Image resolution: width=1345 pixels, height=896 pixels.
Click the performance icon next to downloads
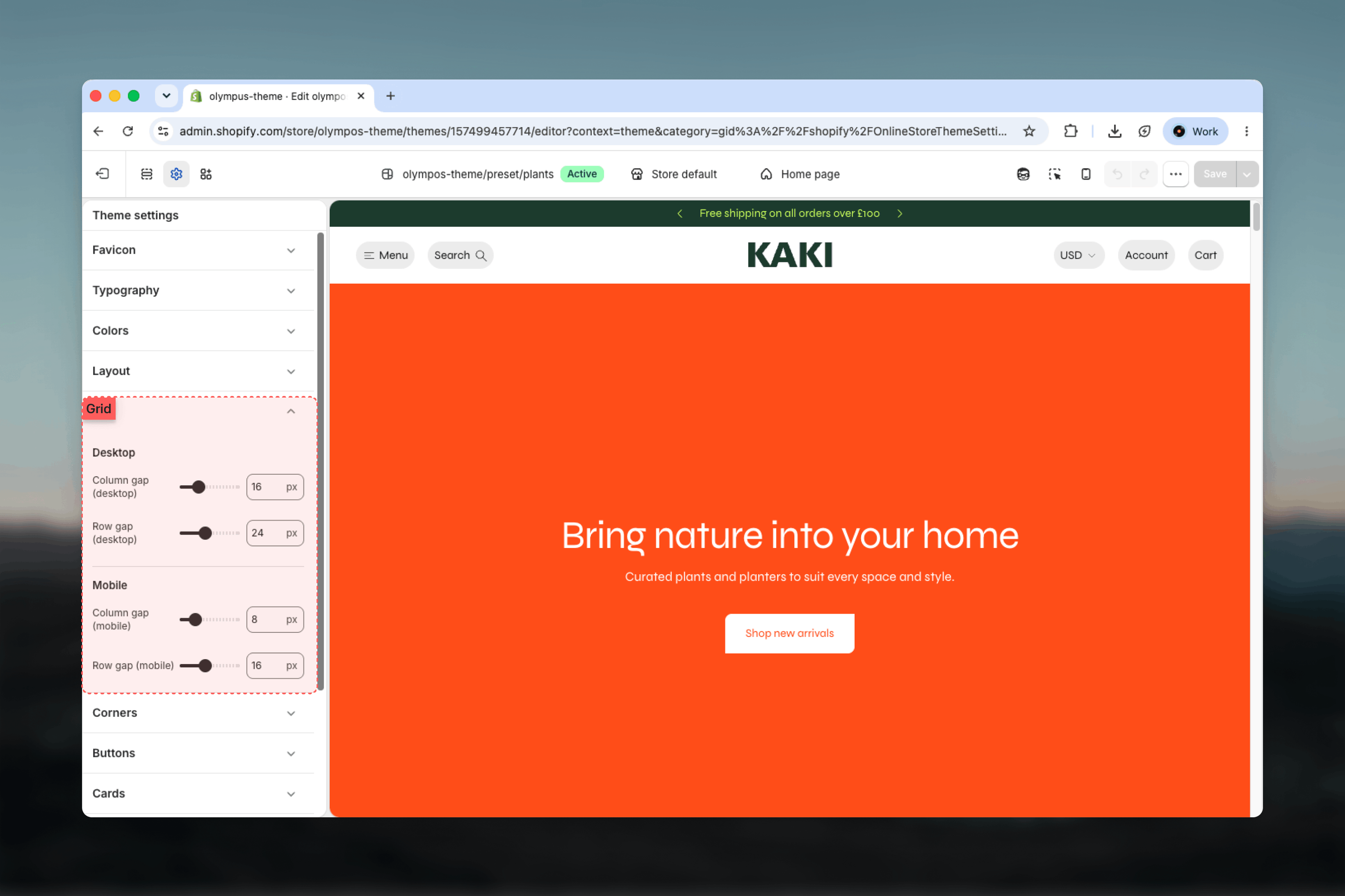click(x=1144, y=132)
